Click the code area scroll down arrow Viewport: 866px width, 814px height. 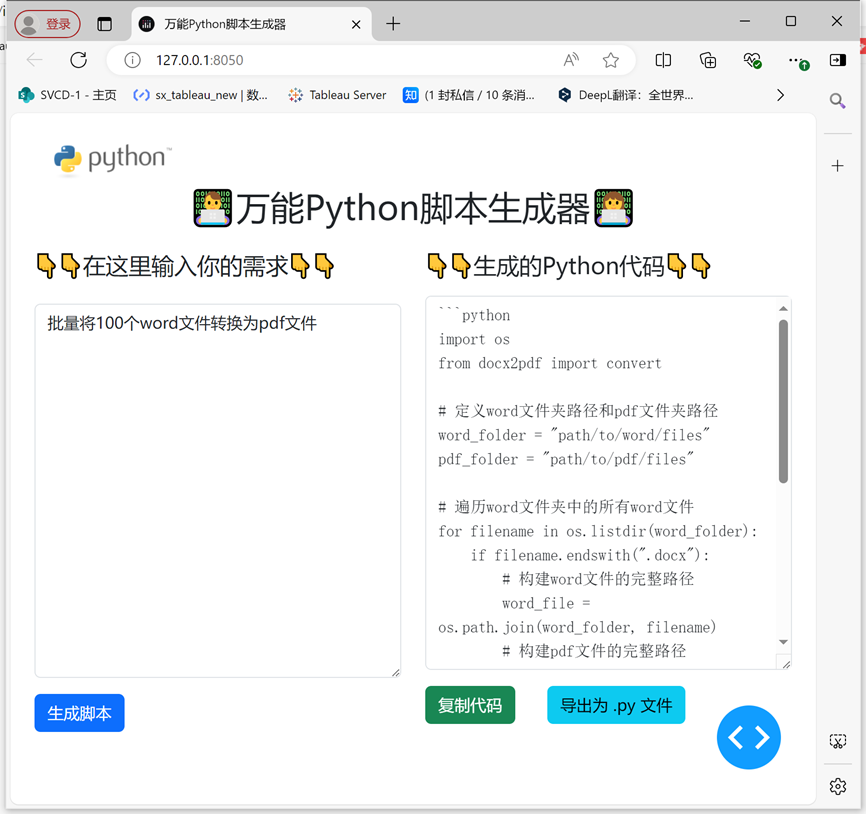(783, 642)
